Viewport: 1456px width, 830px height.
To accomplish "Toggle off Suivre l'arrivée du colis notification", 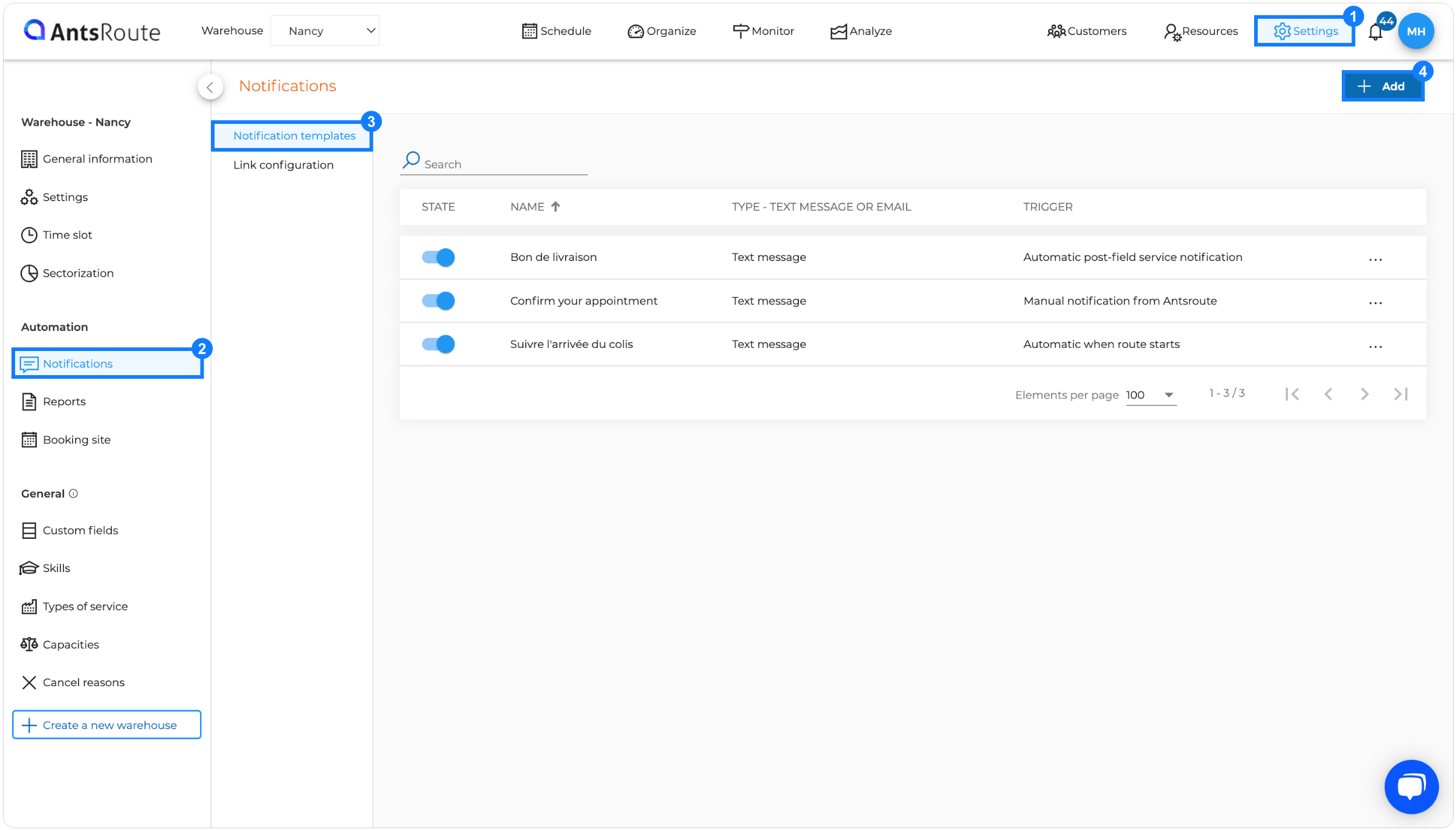I will click(x=438, y=344).
